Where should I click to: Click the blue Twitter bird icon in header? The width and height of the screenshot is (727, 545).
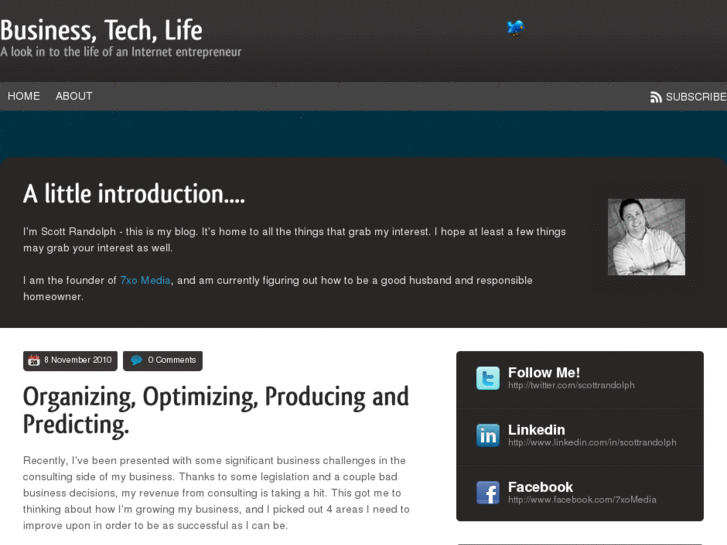point(515,28)
